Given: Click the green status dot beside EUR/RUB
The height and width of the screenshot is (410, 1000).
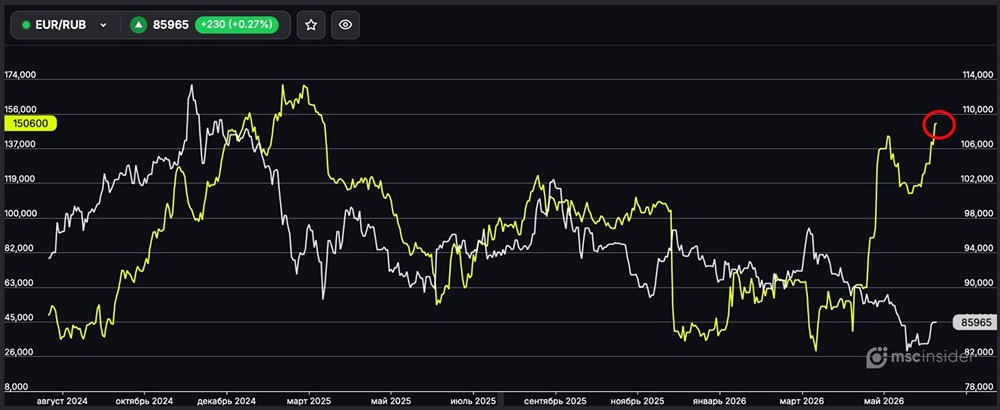Looking at the screenshot, I should click(26, 25).
